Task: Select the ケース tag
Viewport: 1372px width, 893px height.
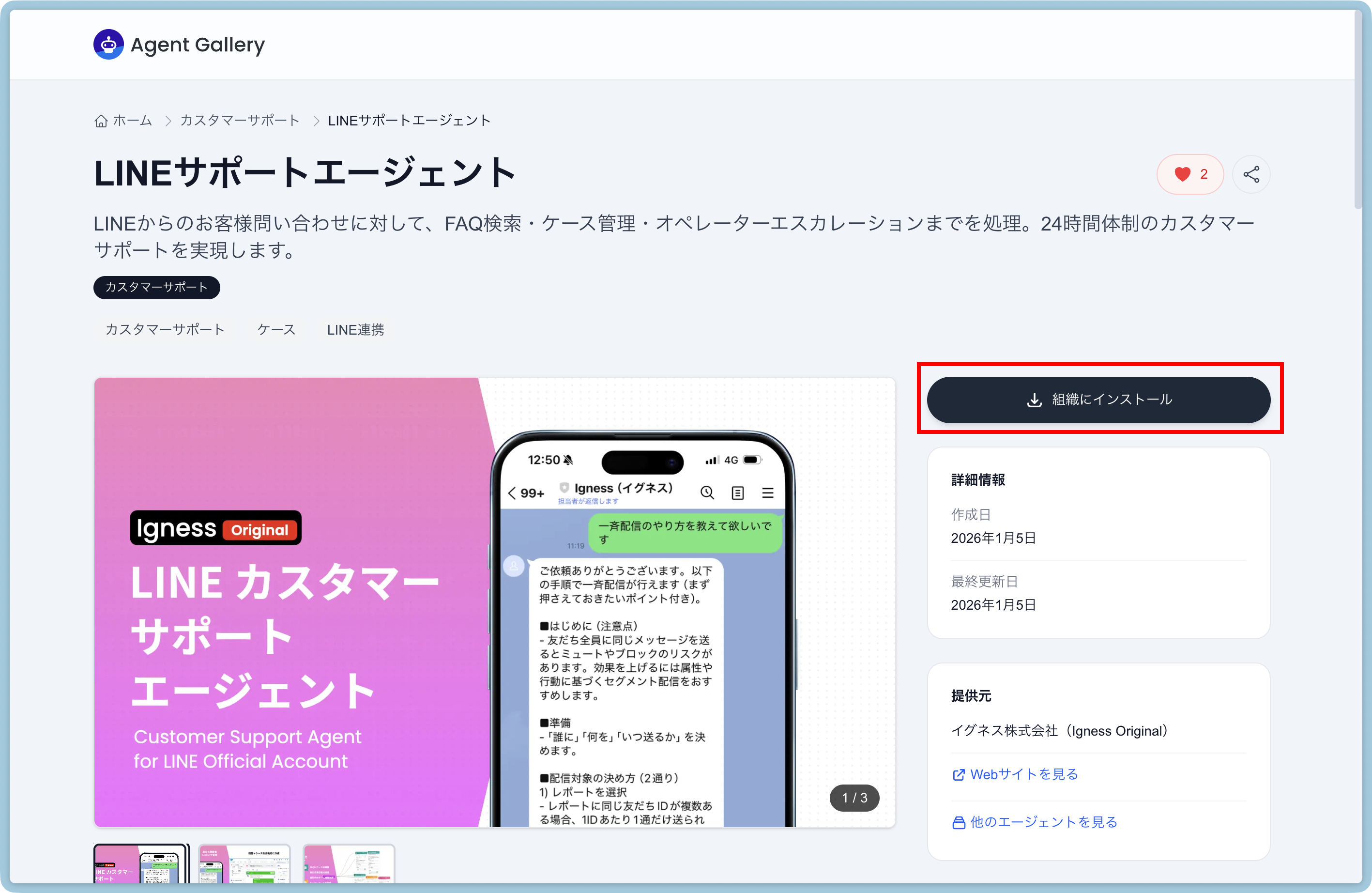Action: click(x=276, y=330)
